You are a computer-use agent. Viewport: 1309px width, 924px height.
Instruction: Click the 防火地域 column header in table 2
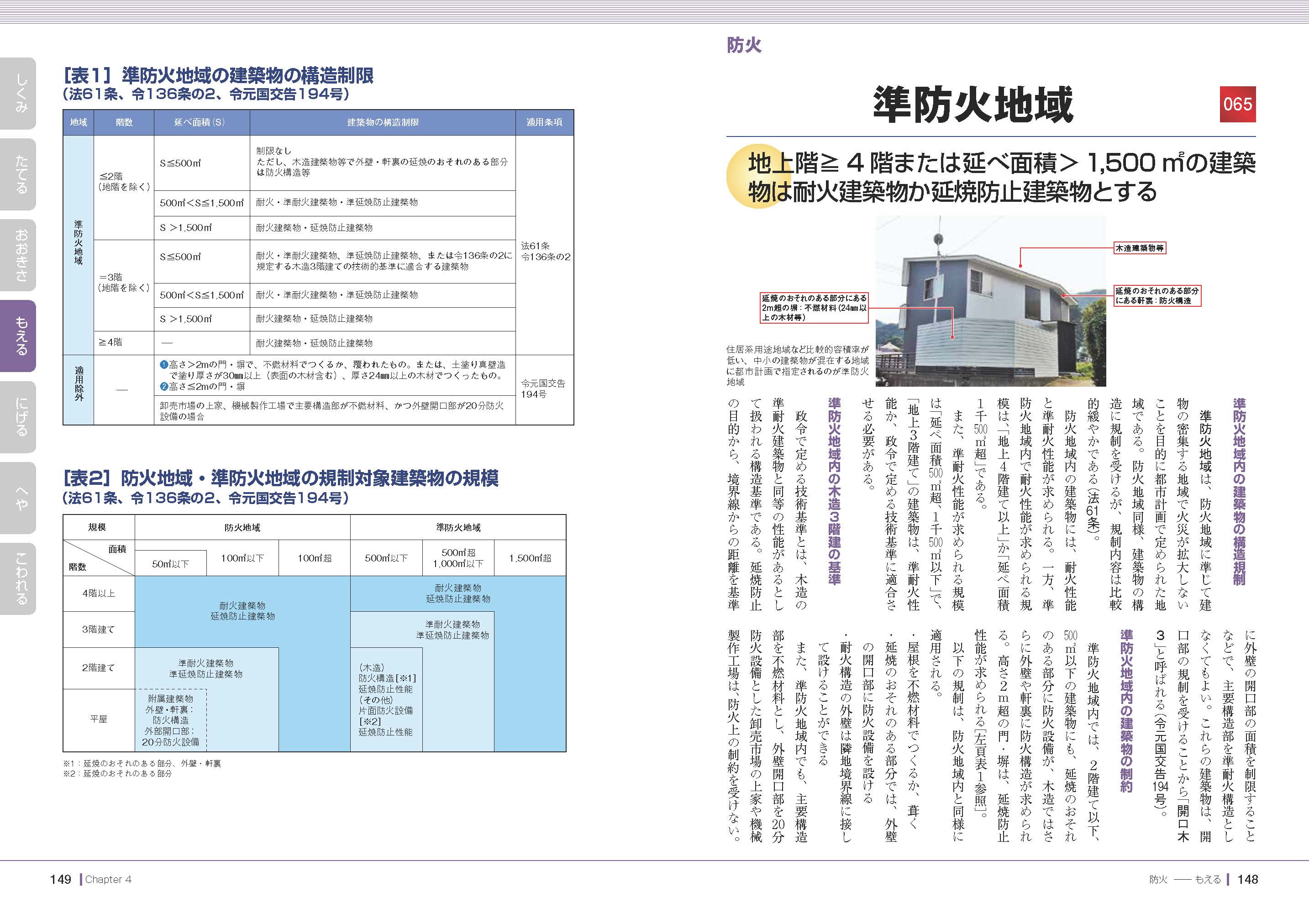[x=242, y=528]
